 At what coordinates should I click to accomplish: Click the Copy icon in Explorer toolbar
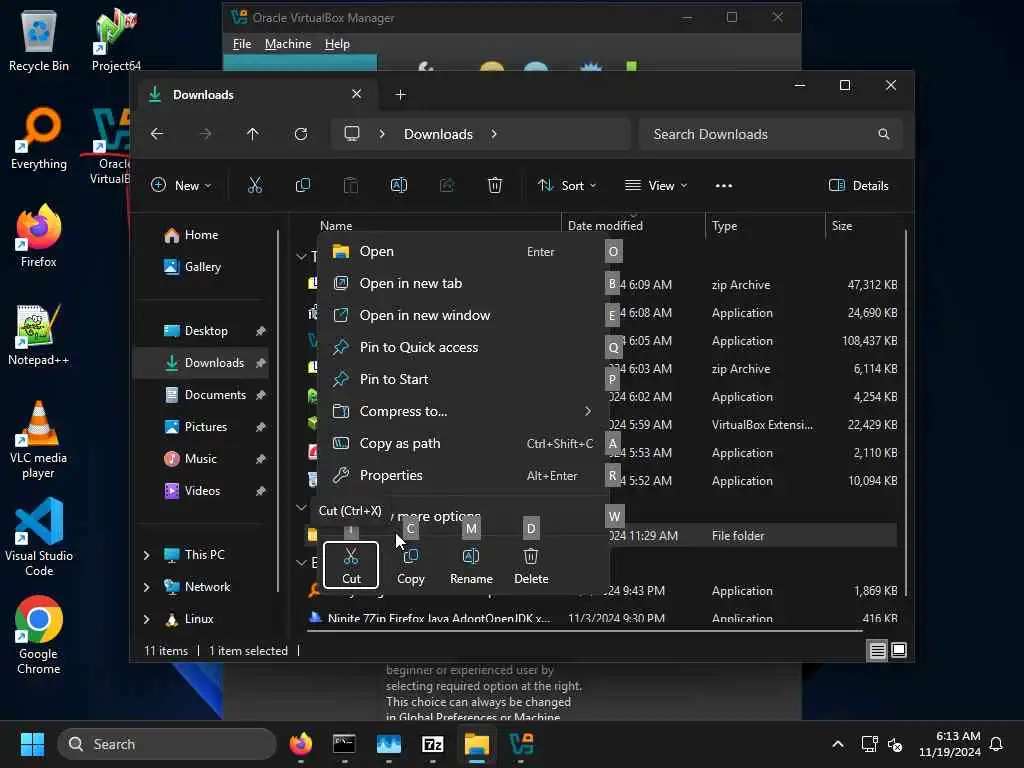pos(303,185)
